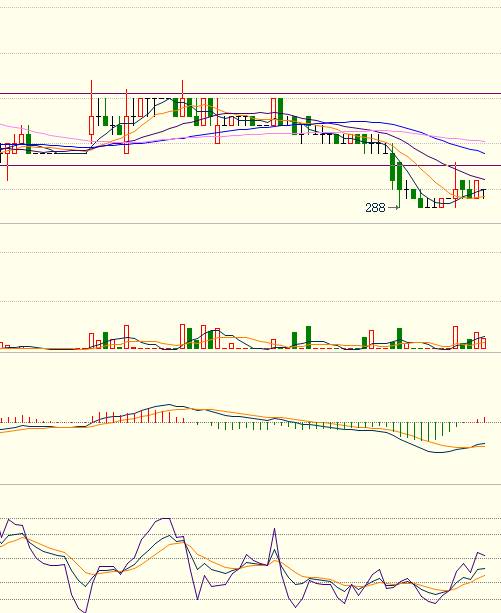Click the divider between price and volume panels

tap(250, 224)
